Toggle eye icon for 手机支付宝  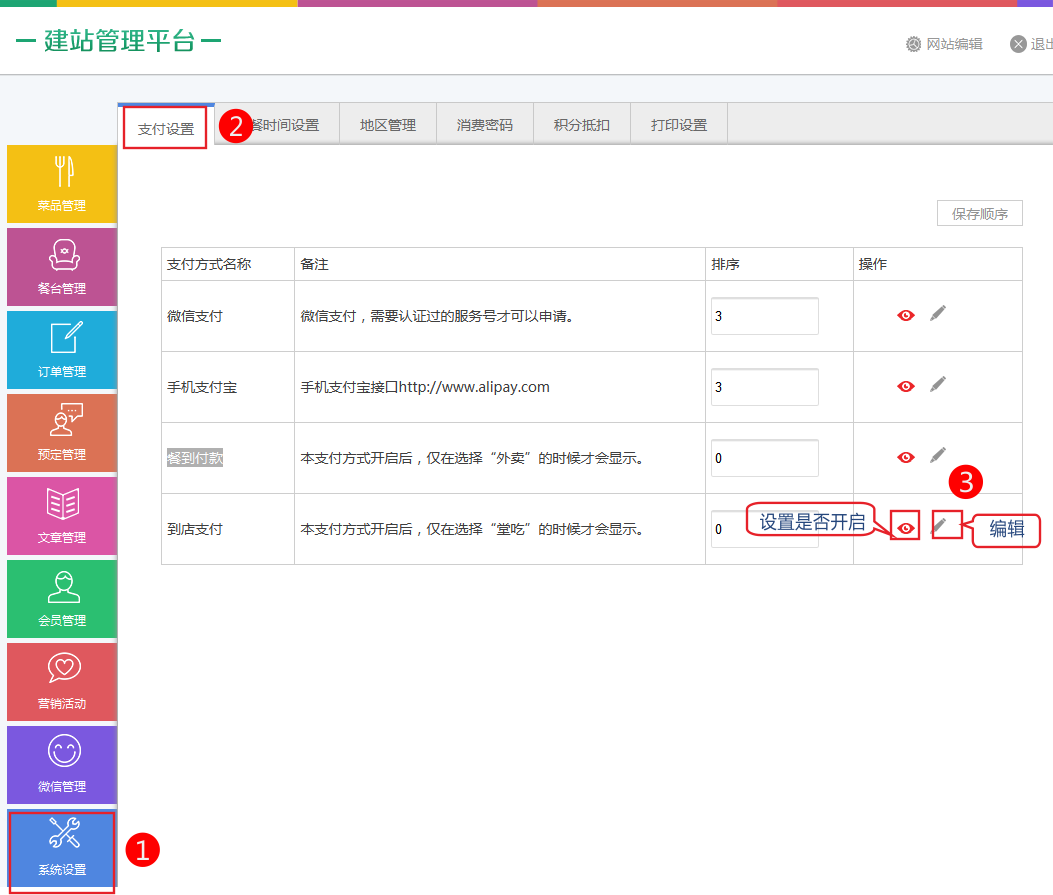pyautogui.click(x=906, y=386)
